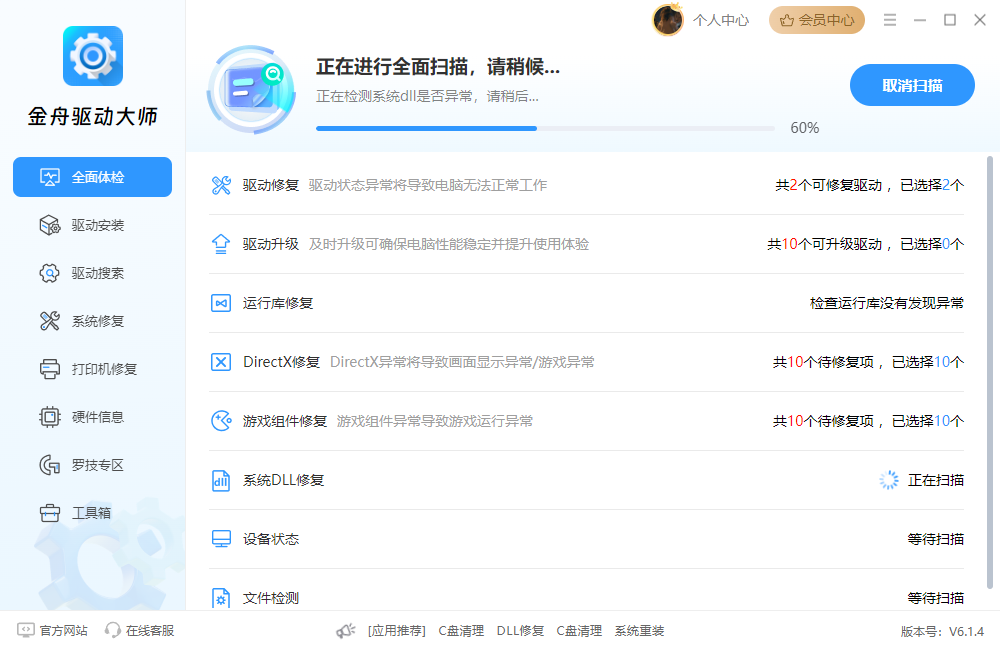The height and width of the screenshot is (650, 1000).
Task: Click the version number V6.1.4
Action: (966, 632)
